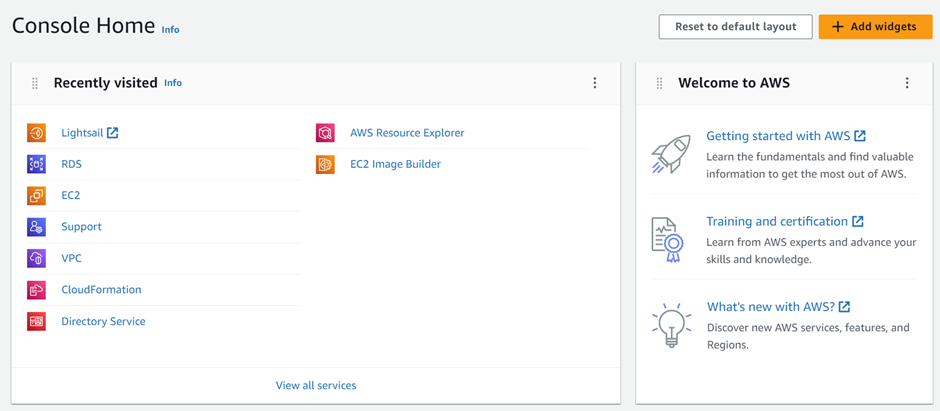Click the Info link beside Console Home

[x=170, y=29]
